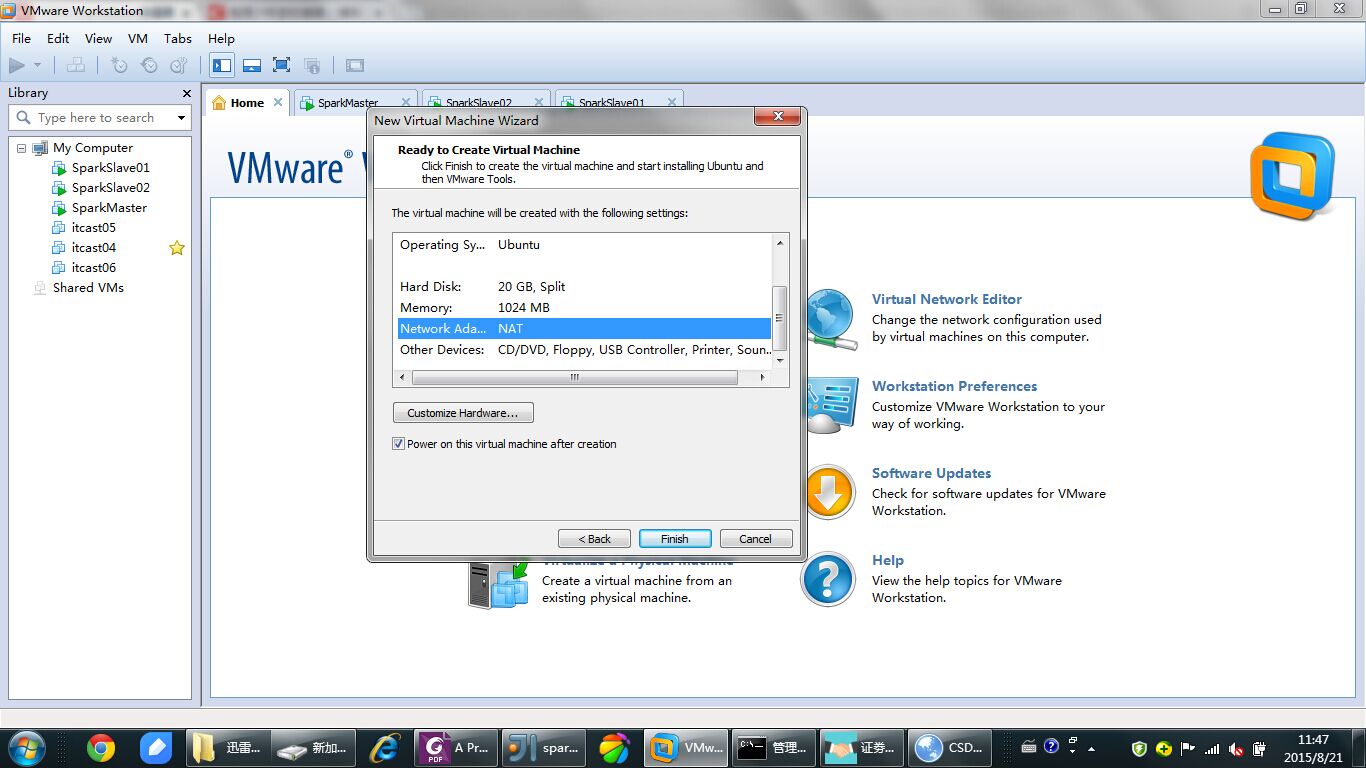Toggle the Show Library sidebar toolbar icon

pos(222,65)
